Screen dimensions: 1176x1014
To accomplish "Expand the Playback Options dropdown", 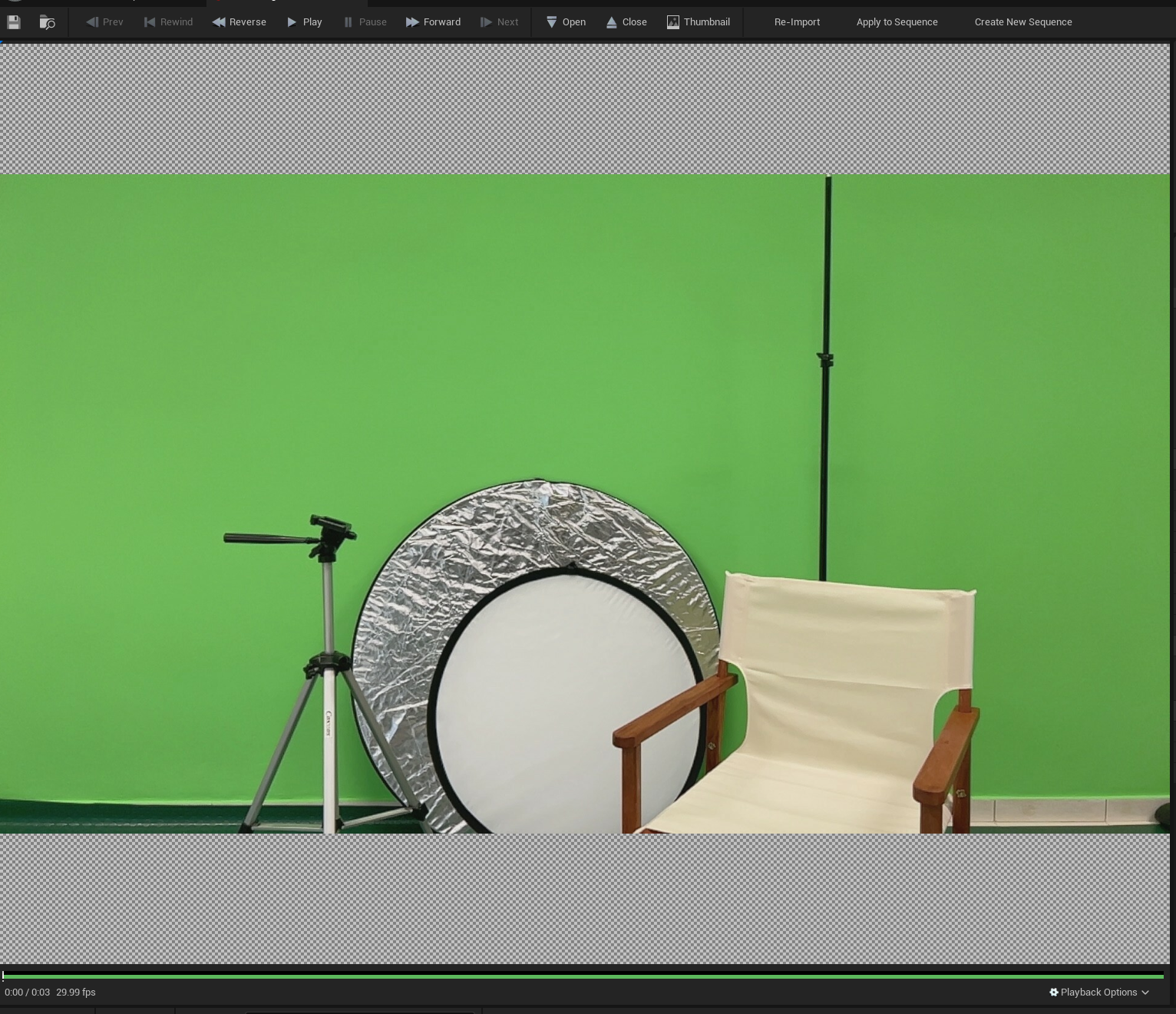I will (x=1099, y=992).
